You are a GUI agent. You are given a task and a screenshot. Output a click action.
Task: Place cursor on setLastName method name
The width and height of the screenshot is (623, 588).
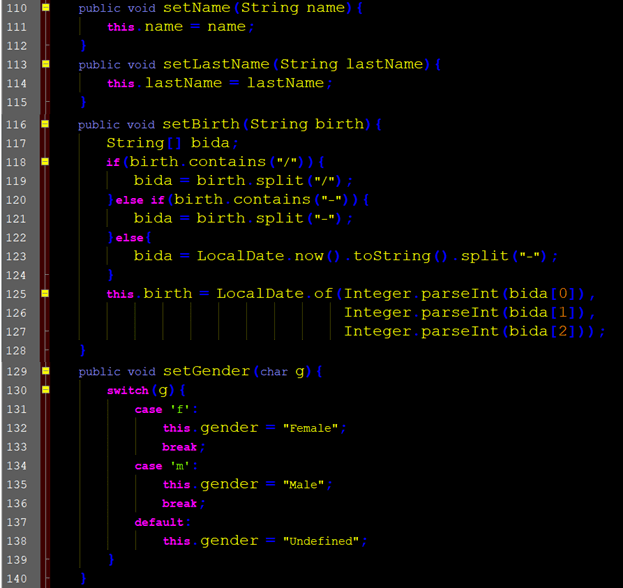click(216, 64)
